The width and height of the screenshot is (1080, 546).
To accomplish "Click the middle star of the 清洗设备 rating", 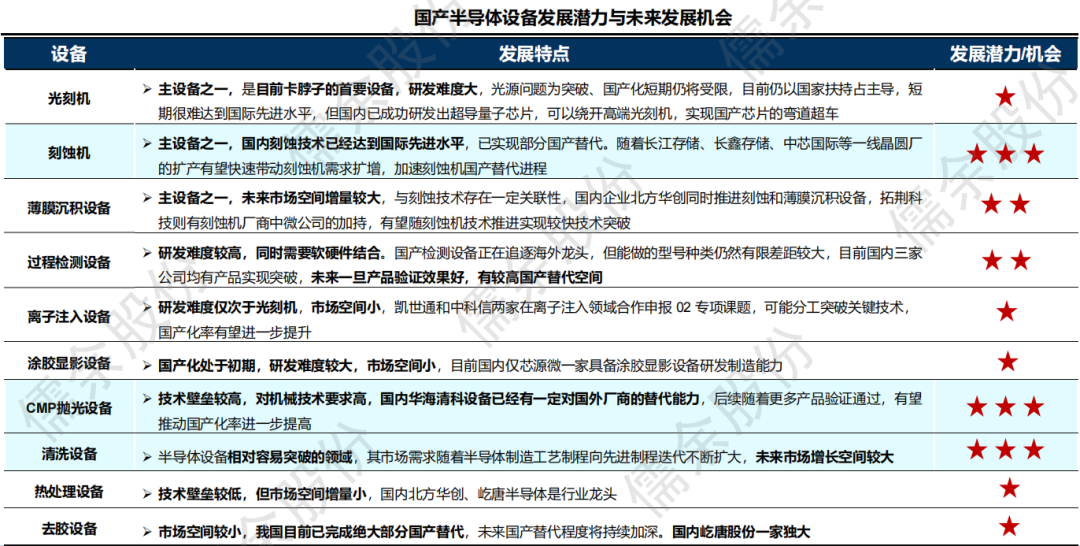I will [x=1006, y=450].
